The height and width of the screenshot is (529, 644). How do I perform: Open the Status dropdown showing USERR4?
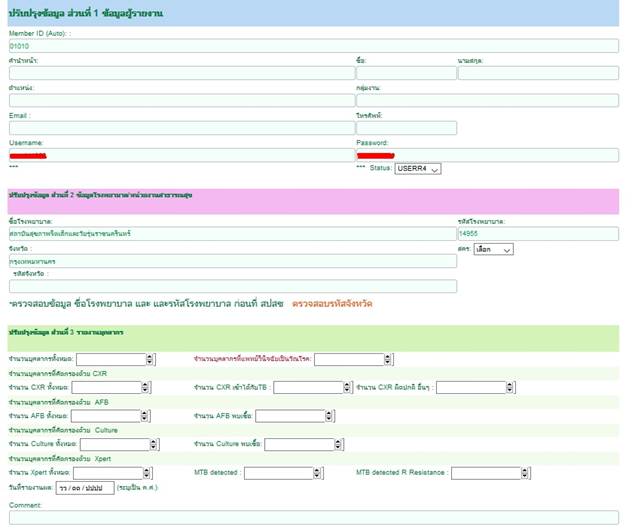pos(418,169)
